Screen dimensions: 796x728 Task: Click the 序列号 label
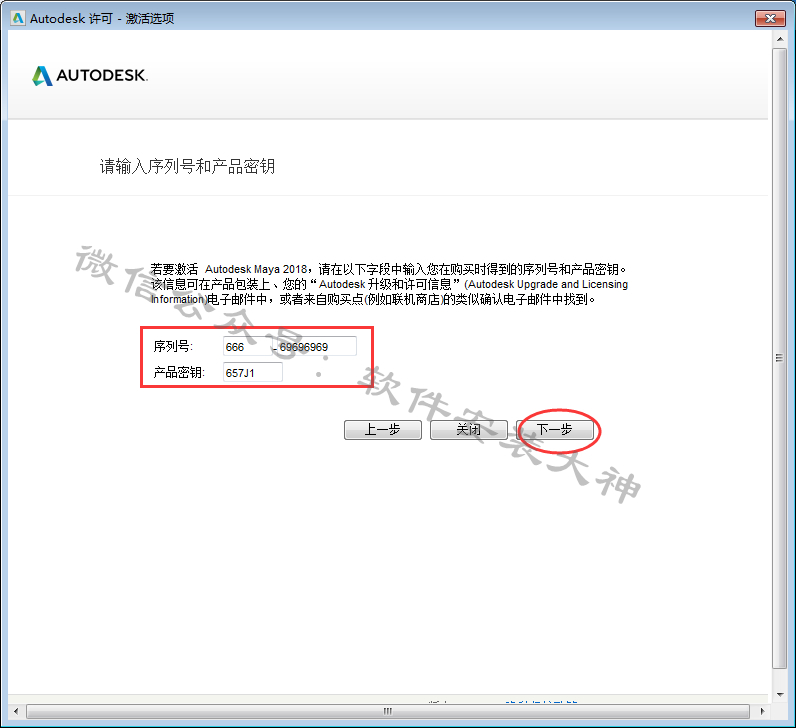click(x=173, y=347)
